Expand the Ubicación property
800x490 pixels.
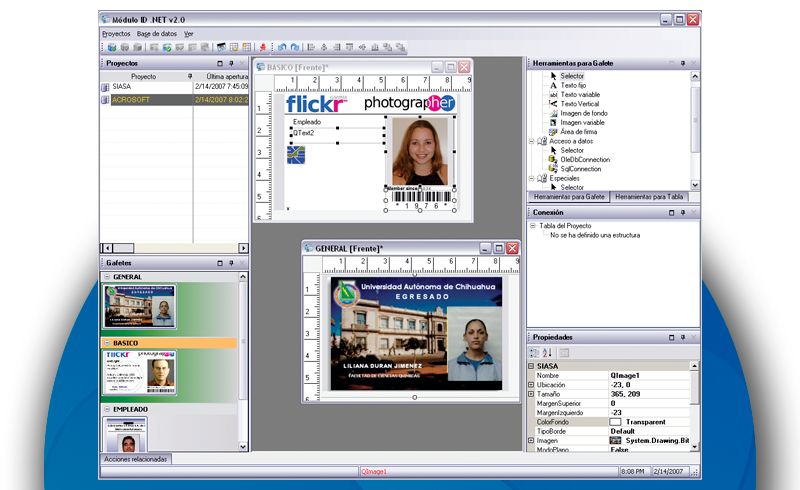click(531, 385)
